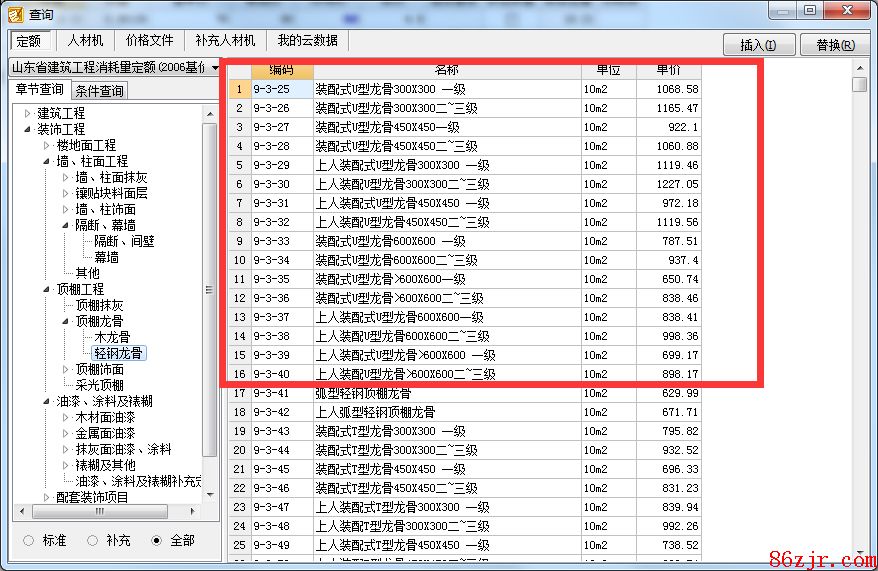Click the 查询 window title icon
The image size is (878, 571).
pyautogui.click(x=14, y=14)
